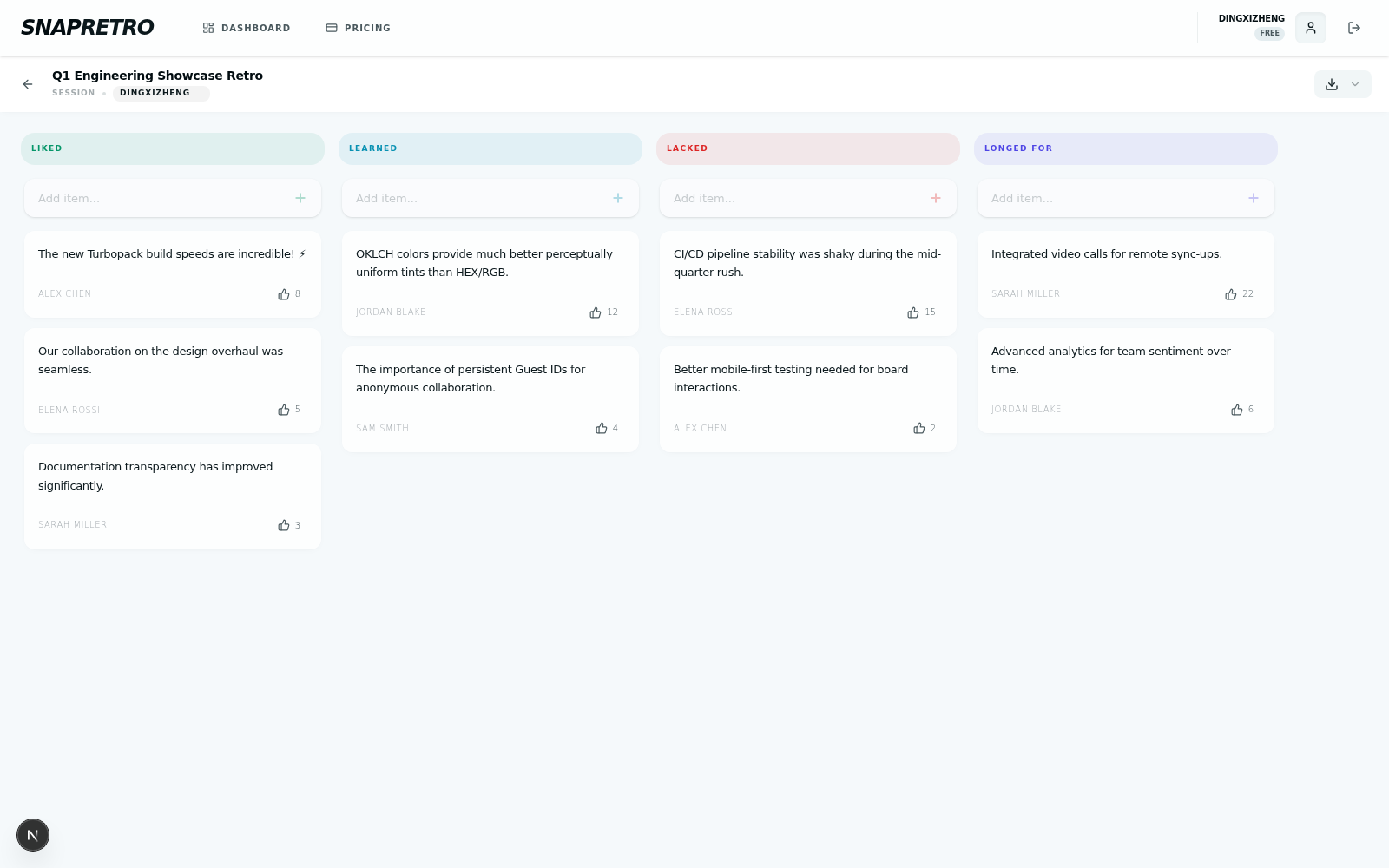1389x868 pixels.
Task: Click the DINGXIZHENG session owner badge
Action: (155, 93)
